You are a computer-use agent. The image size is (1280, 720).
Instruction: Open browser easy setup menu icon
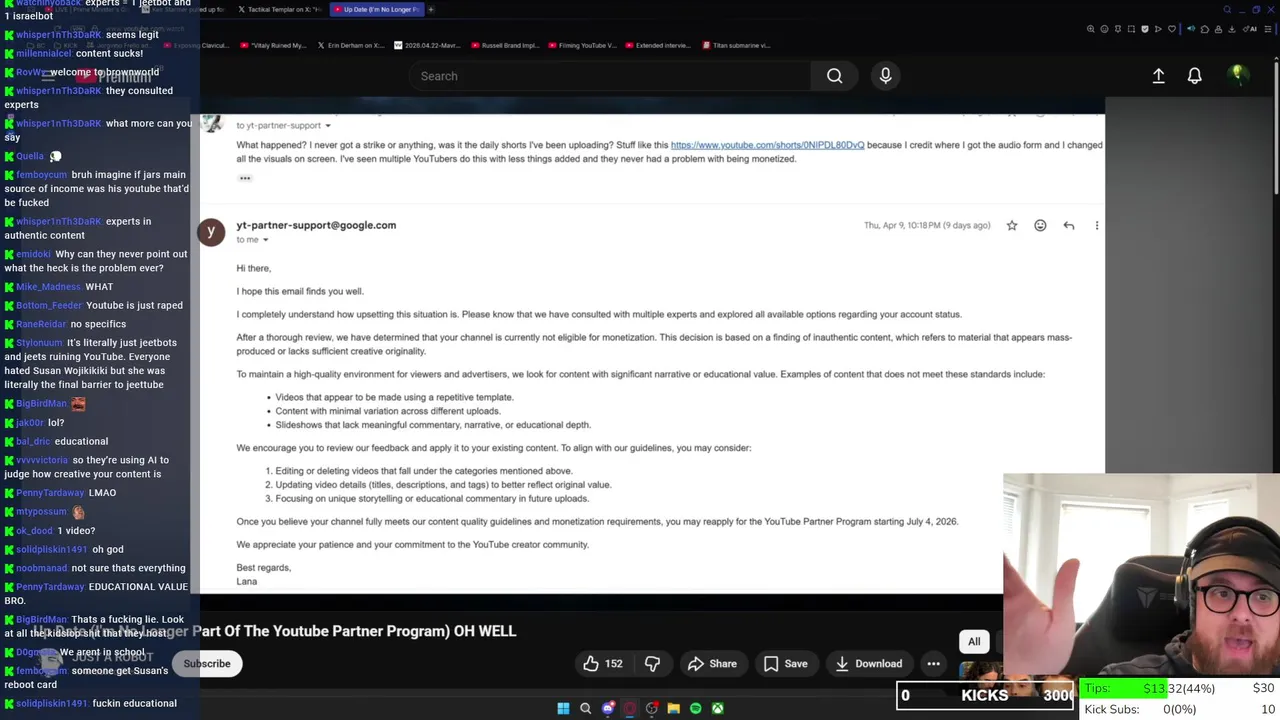pyautogui.click(x=1268, y=29)
